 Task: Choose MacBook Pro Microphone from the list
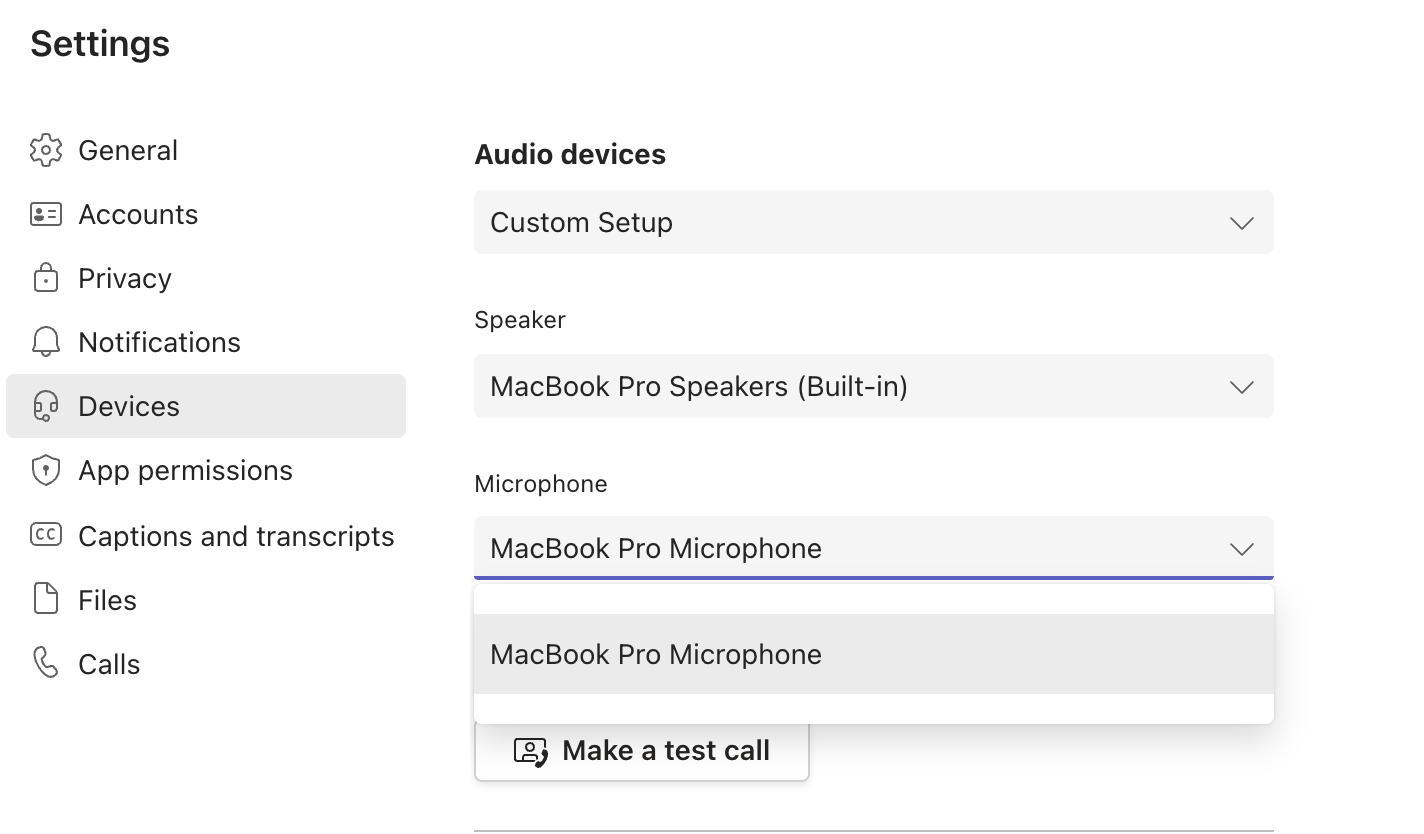(656, 654)
